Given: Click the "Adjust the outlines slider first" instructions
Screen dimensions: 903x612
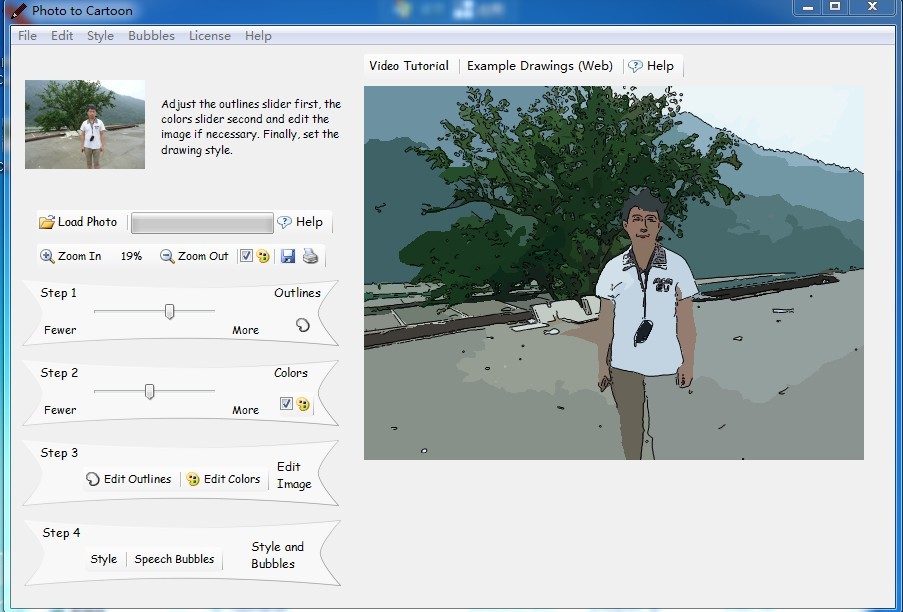Looking at the screenshot, I should pos(251,127).
